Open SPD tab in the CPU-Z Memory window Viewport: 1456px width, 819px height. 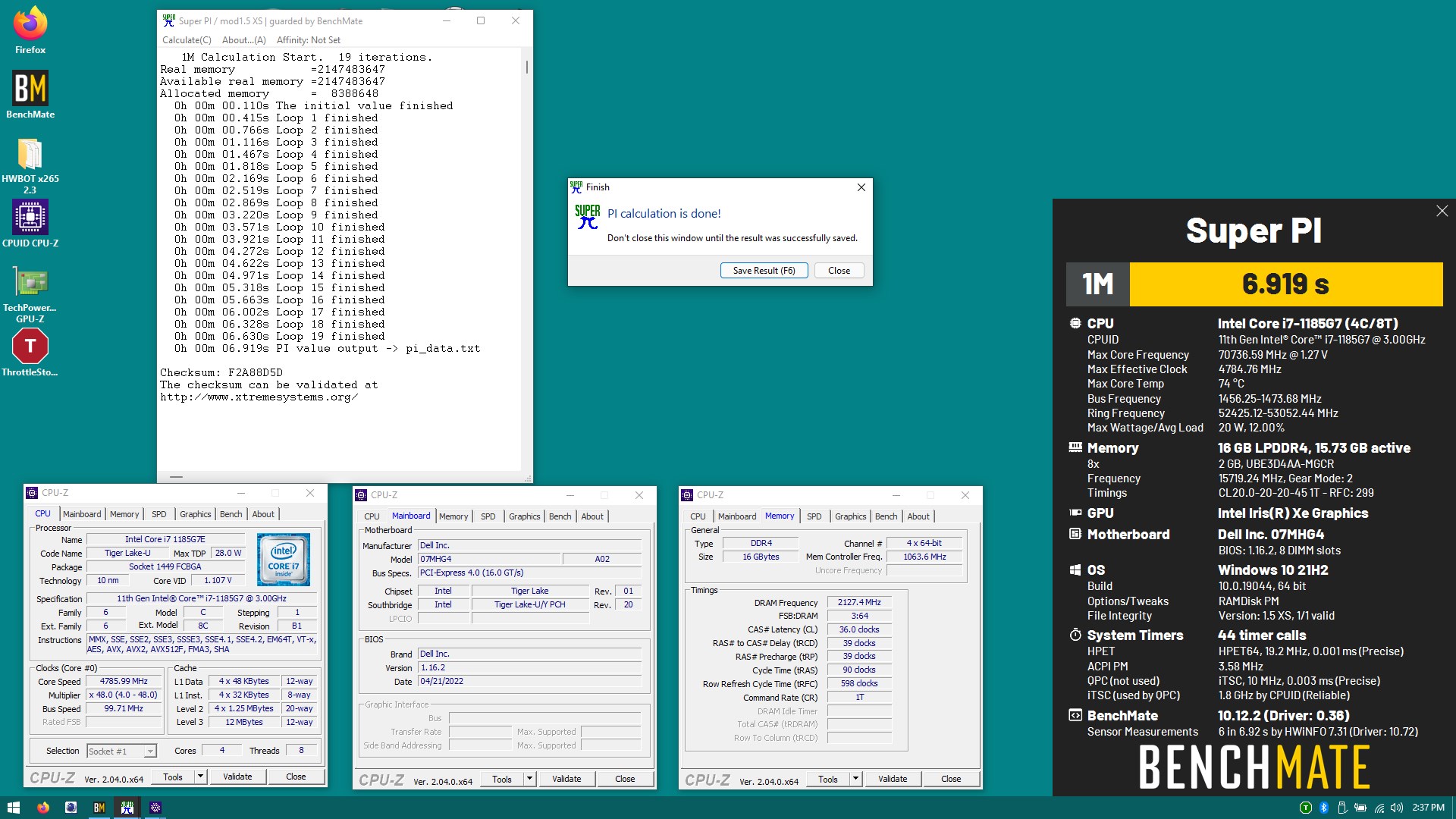pos(814,516)
